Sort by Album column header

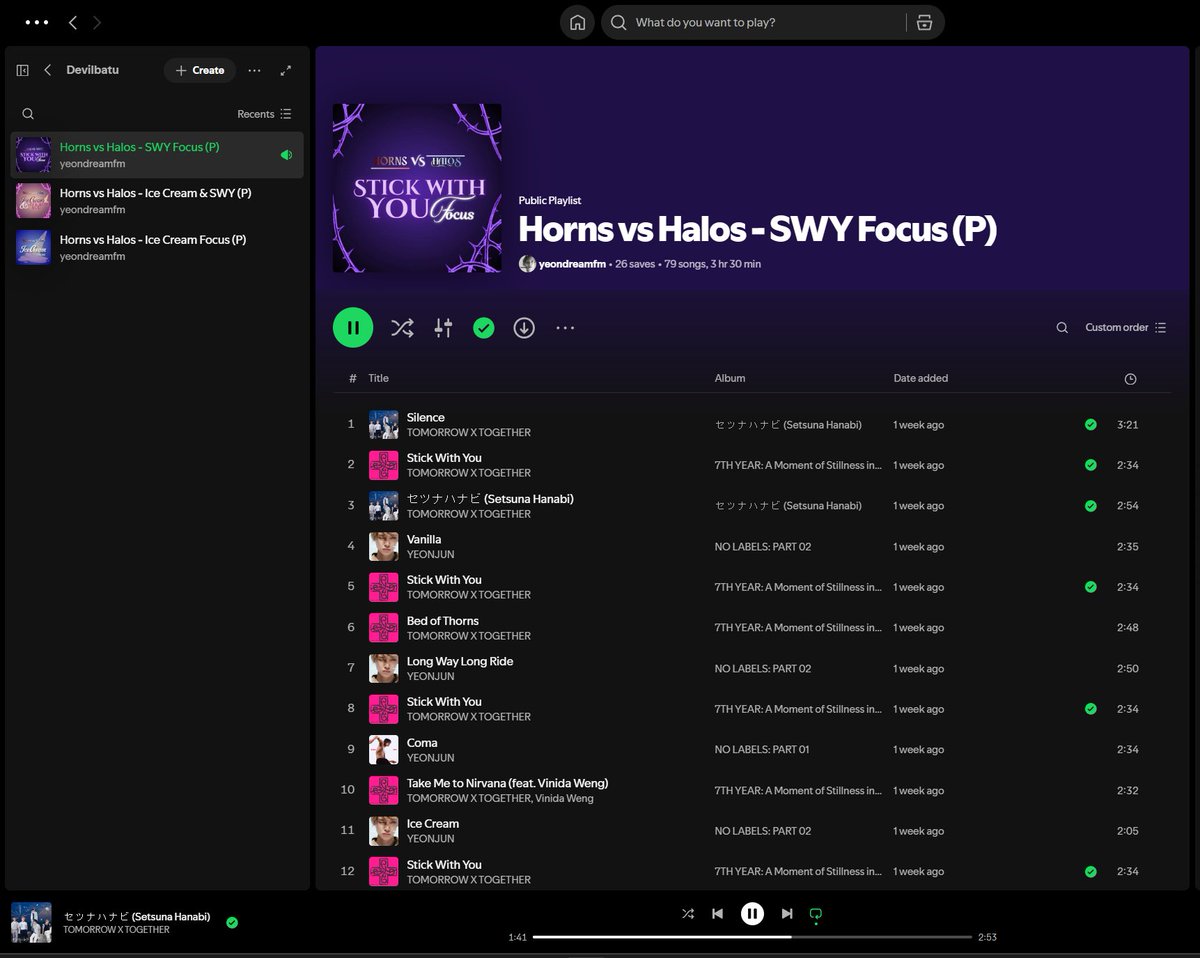[730, 378]
